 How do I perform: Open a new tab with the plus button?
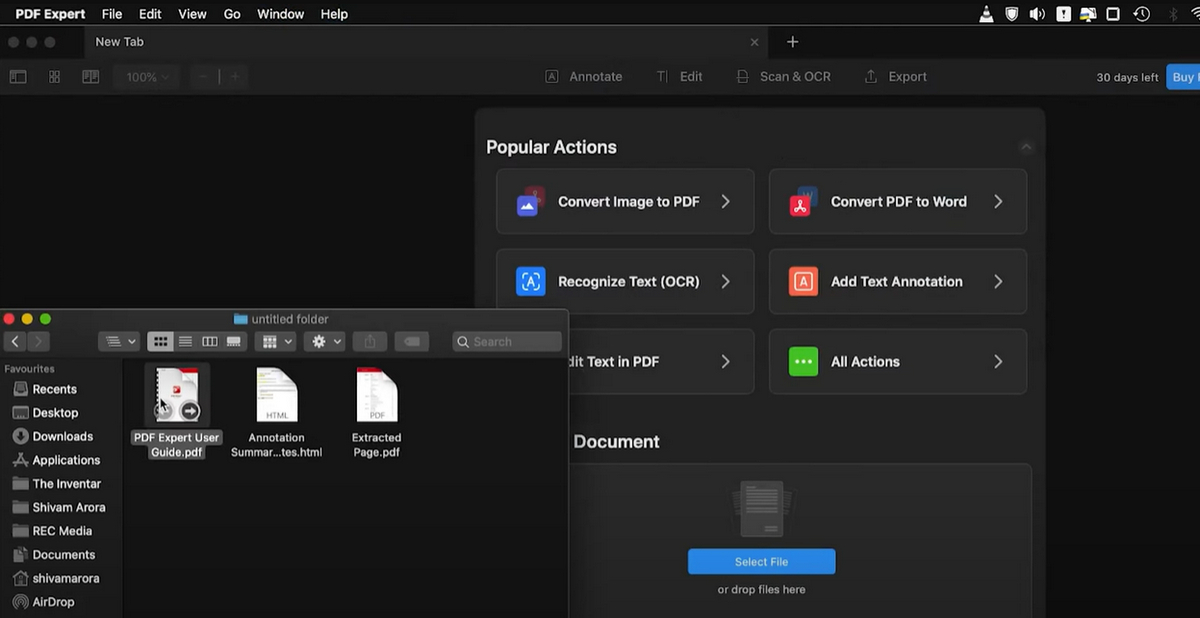792,42
